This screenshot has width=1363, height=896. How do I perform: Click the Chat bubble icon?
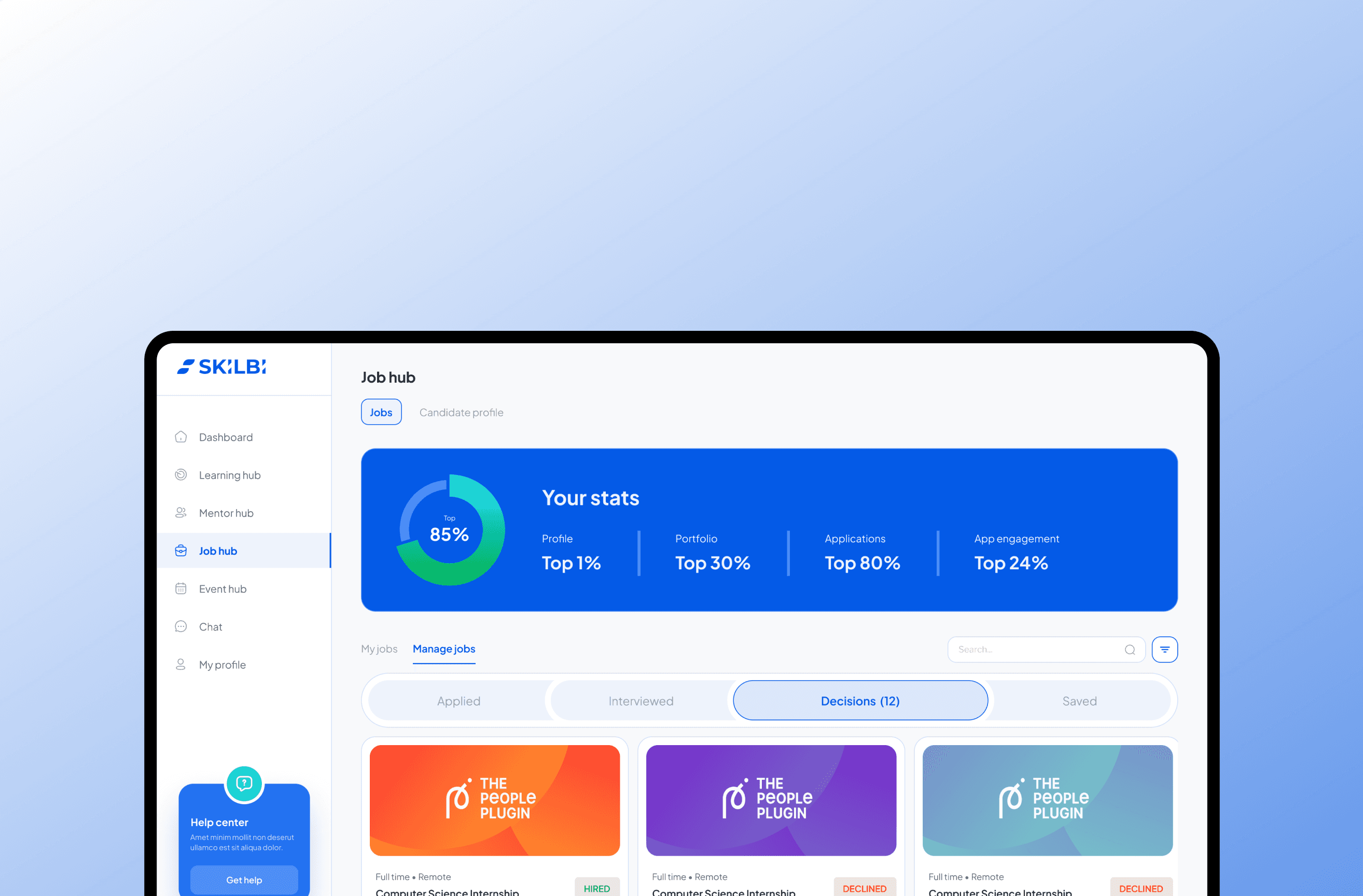pos(181,626)
